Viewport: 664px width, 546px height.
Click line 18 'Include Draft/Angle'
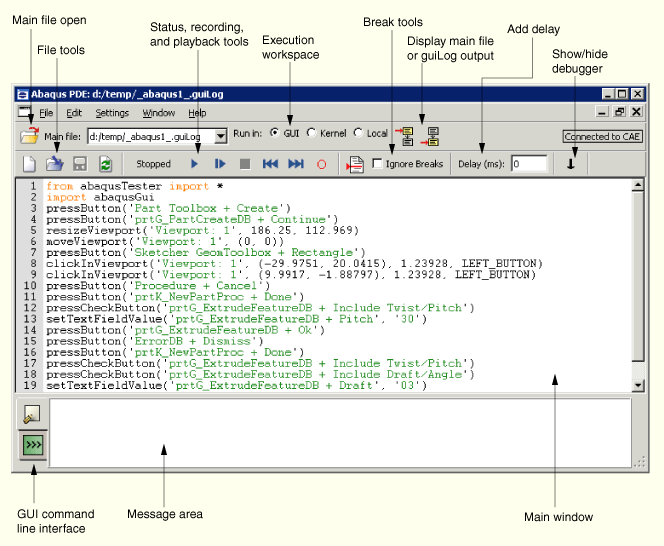pos(397,374)
